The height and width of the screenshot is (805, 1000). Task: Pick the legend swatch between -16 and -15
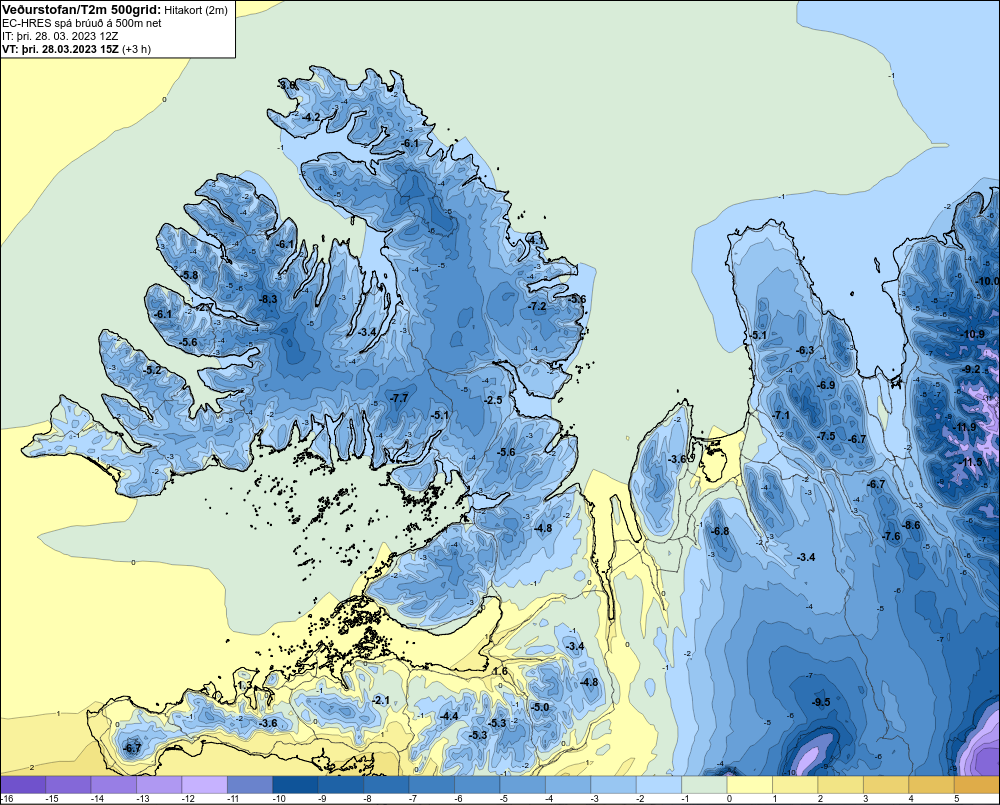point(23,784)
